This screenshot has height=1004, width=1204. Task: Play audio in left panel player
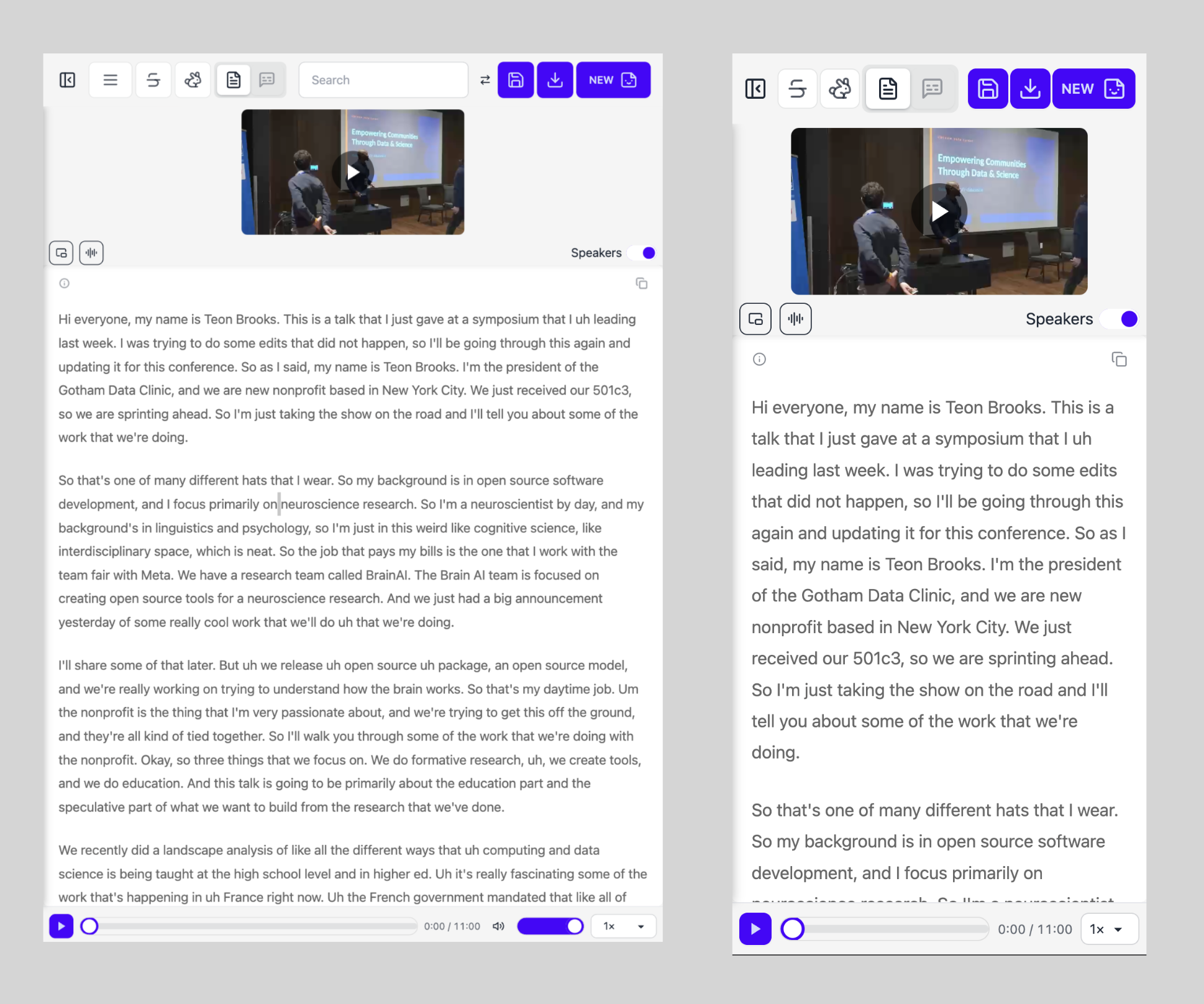click(62, 926)
